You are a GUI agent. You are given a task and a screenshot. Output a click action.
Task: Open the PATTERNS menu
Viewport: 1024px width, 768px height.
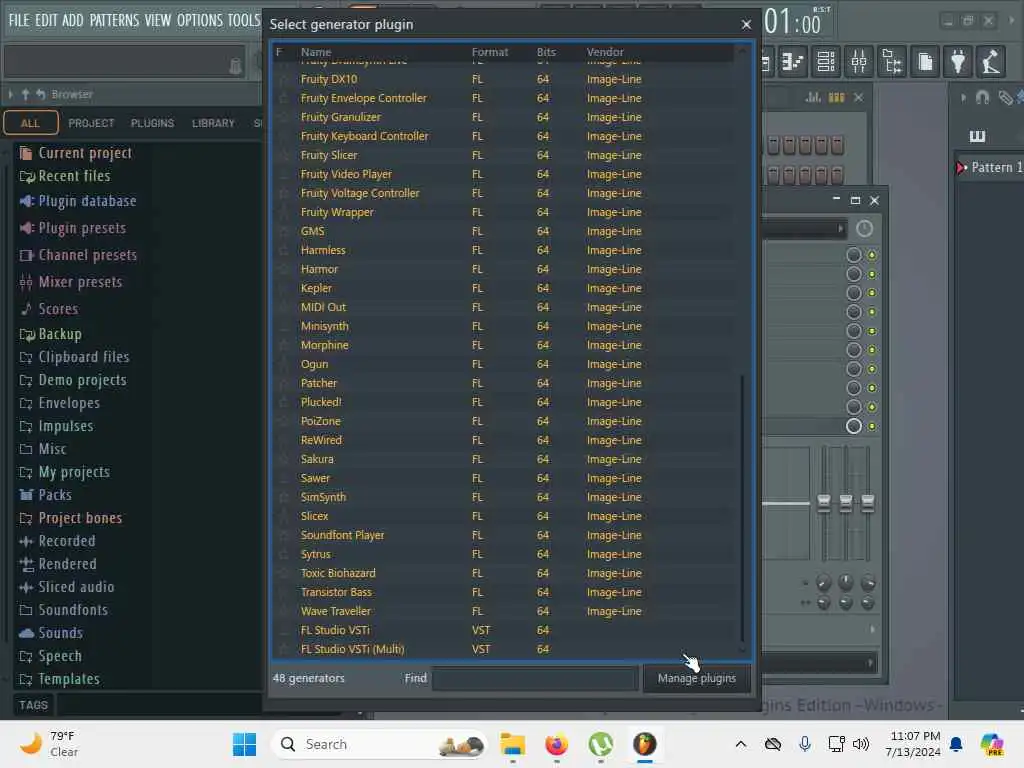pos(114,20)
